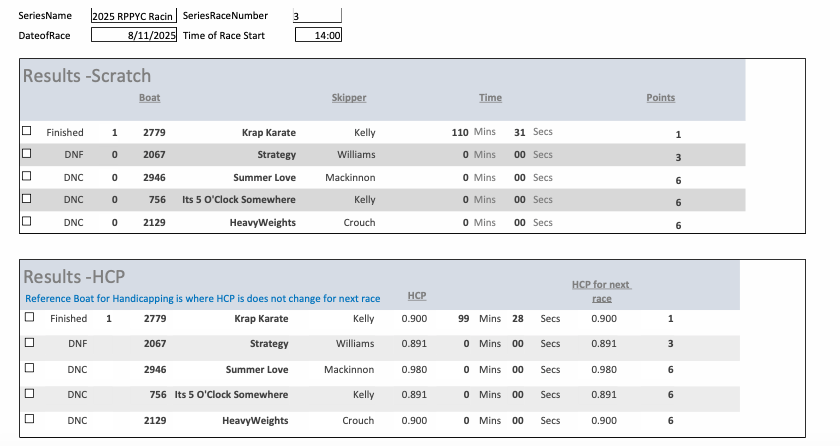This screenshot has width=840, height=446.
Task: Tick the DNF Strategy checkbox in Scratch results
Action: point(27,154)
